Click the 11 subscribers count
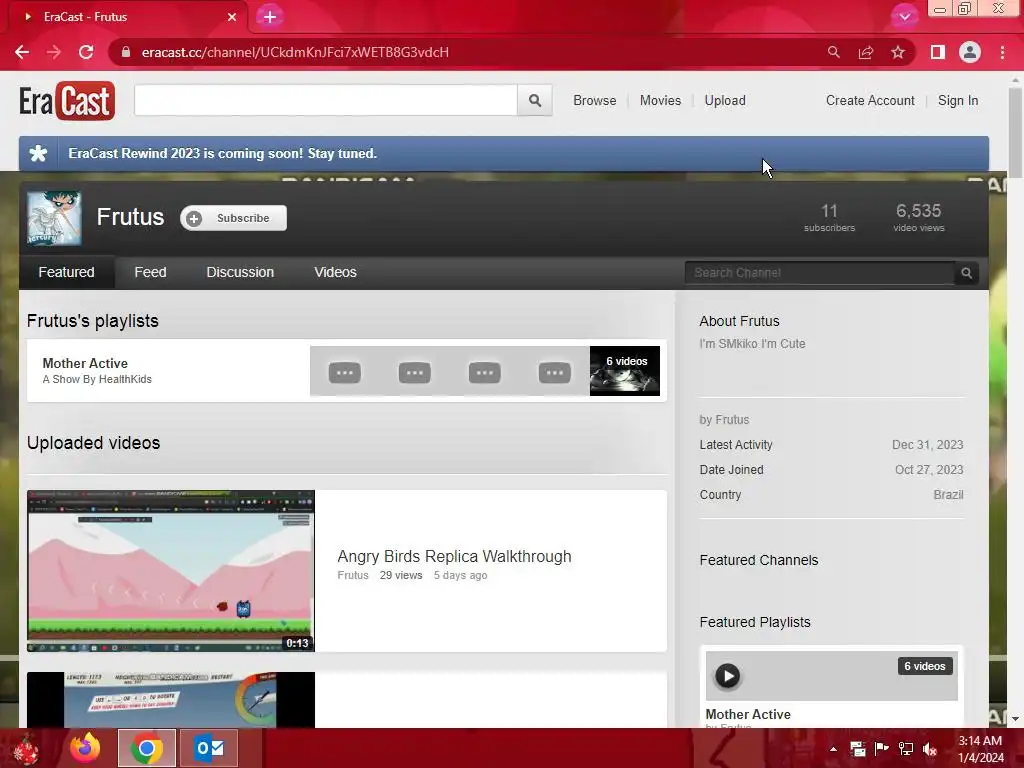 (829, 217)
